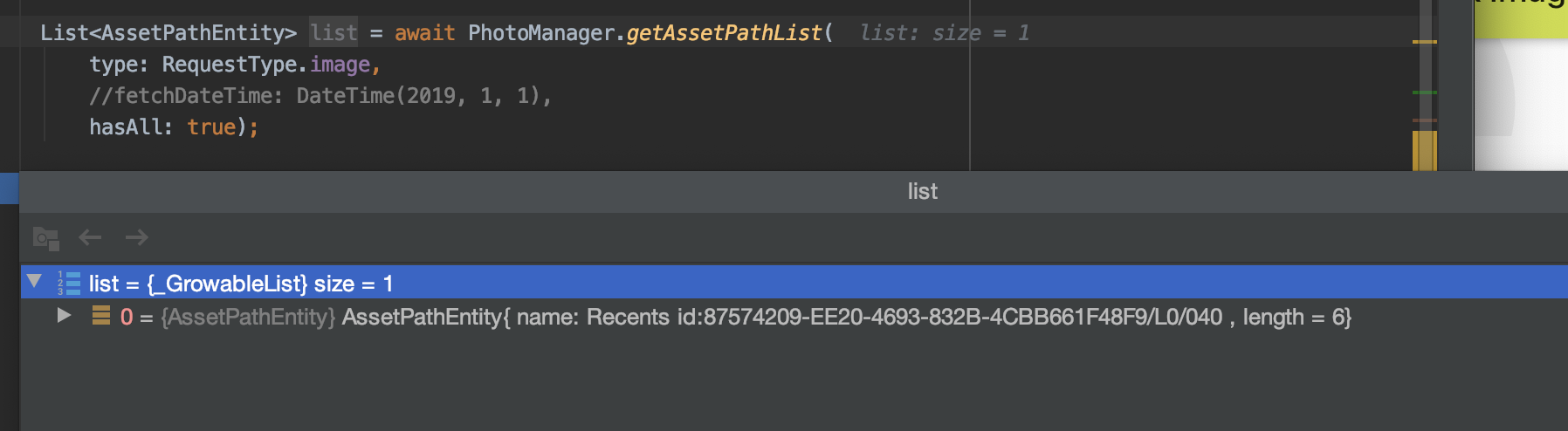Click the commented fetchDateTime line
The height and width of the screenshot is (431, 1568).
pyautogui.click(x=320, y=96)
